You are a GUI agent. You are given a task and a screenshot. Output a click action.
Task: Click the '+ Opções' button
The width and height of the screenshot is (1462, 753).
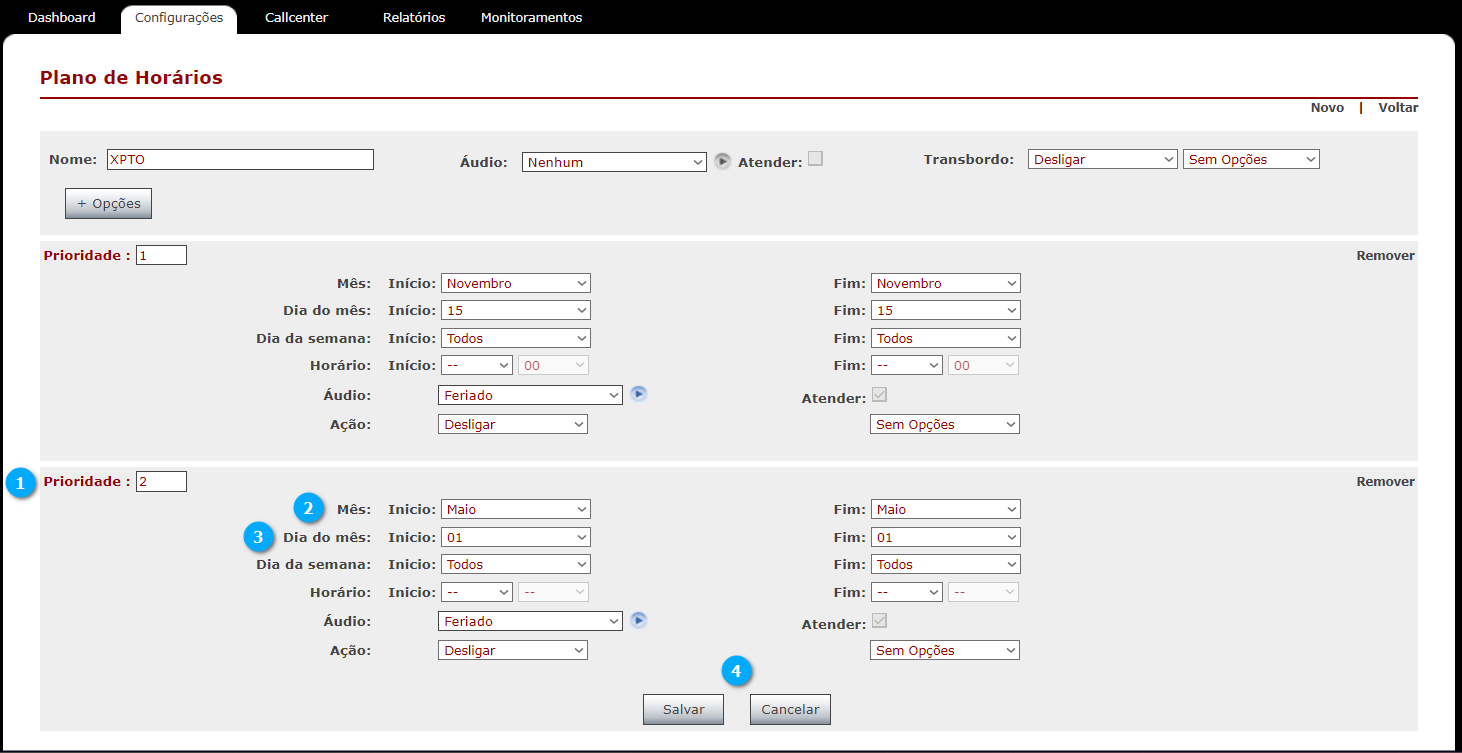(x=108, y=203)
